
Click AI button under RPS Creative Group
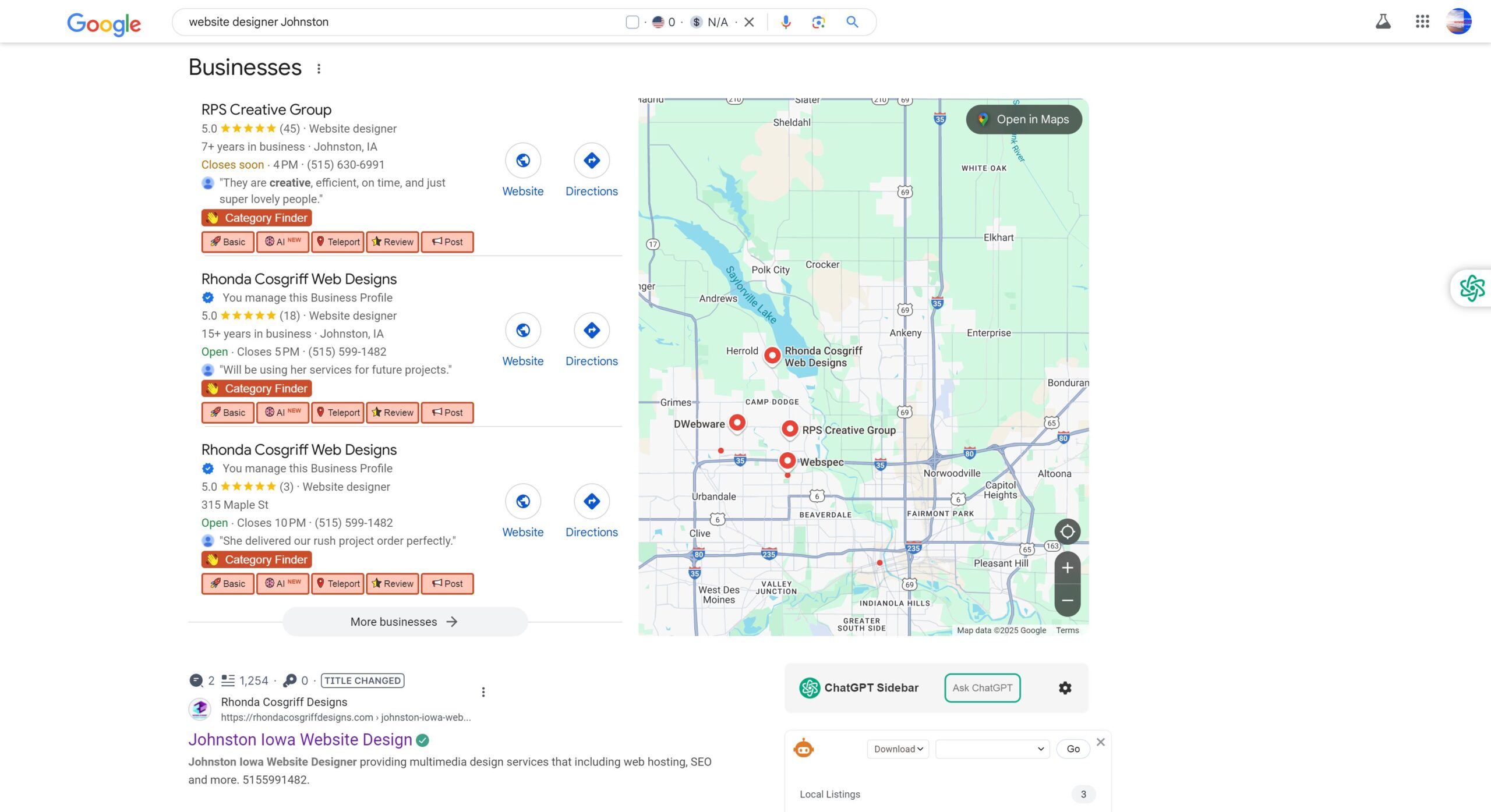coord(283,242)
